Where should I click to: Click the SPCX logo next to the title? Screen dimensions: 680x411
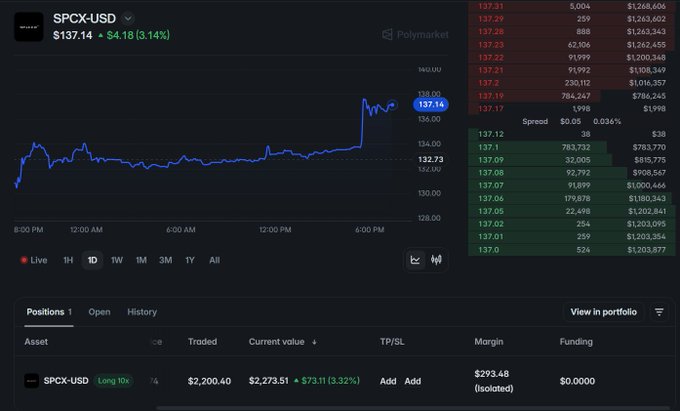[29, 27]
